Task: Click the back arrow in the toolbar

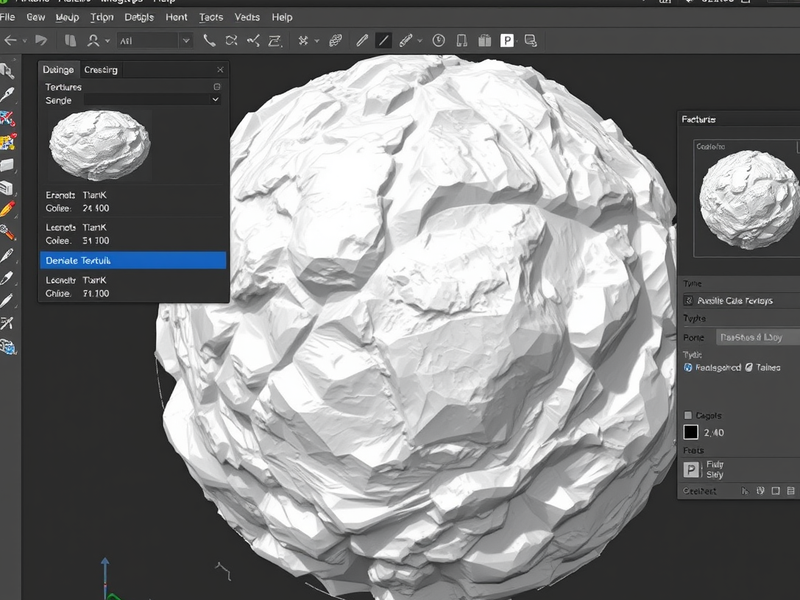Action: 10,40
